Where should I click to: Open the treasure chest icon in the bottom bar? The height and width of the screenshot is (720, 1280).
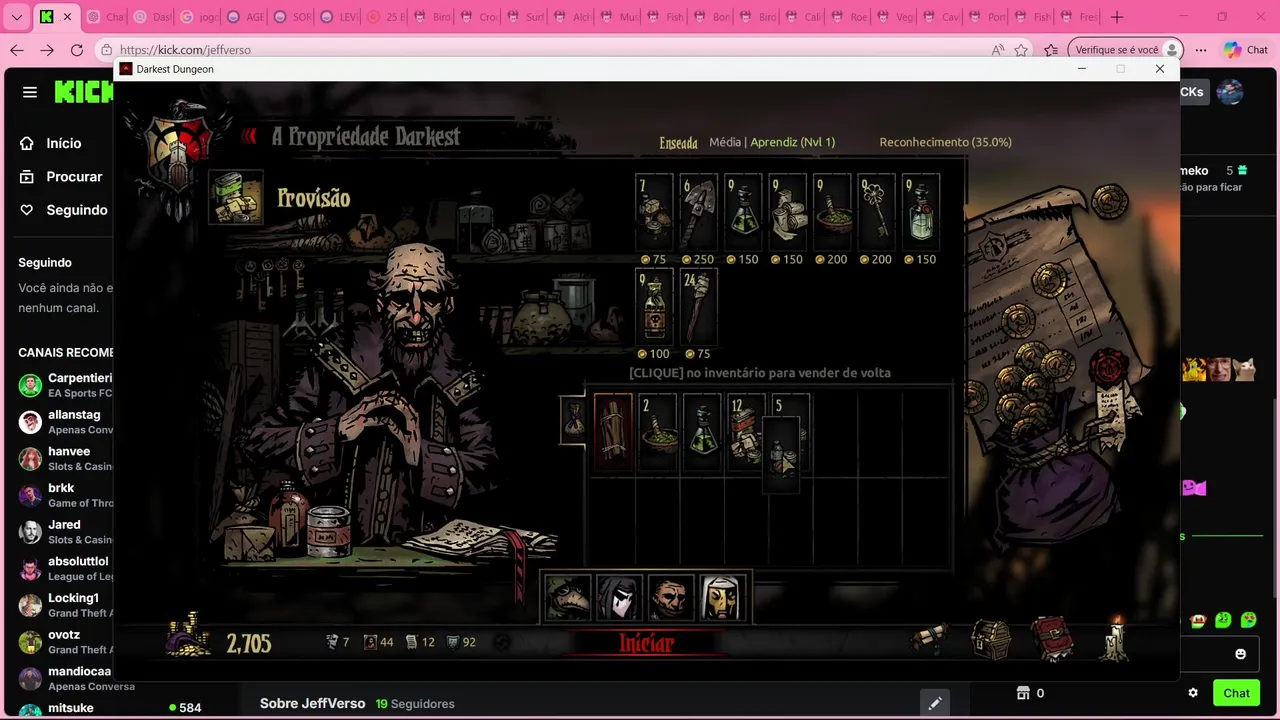(991, 640)
